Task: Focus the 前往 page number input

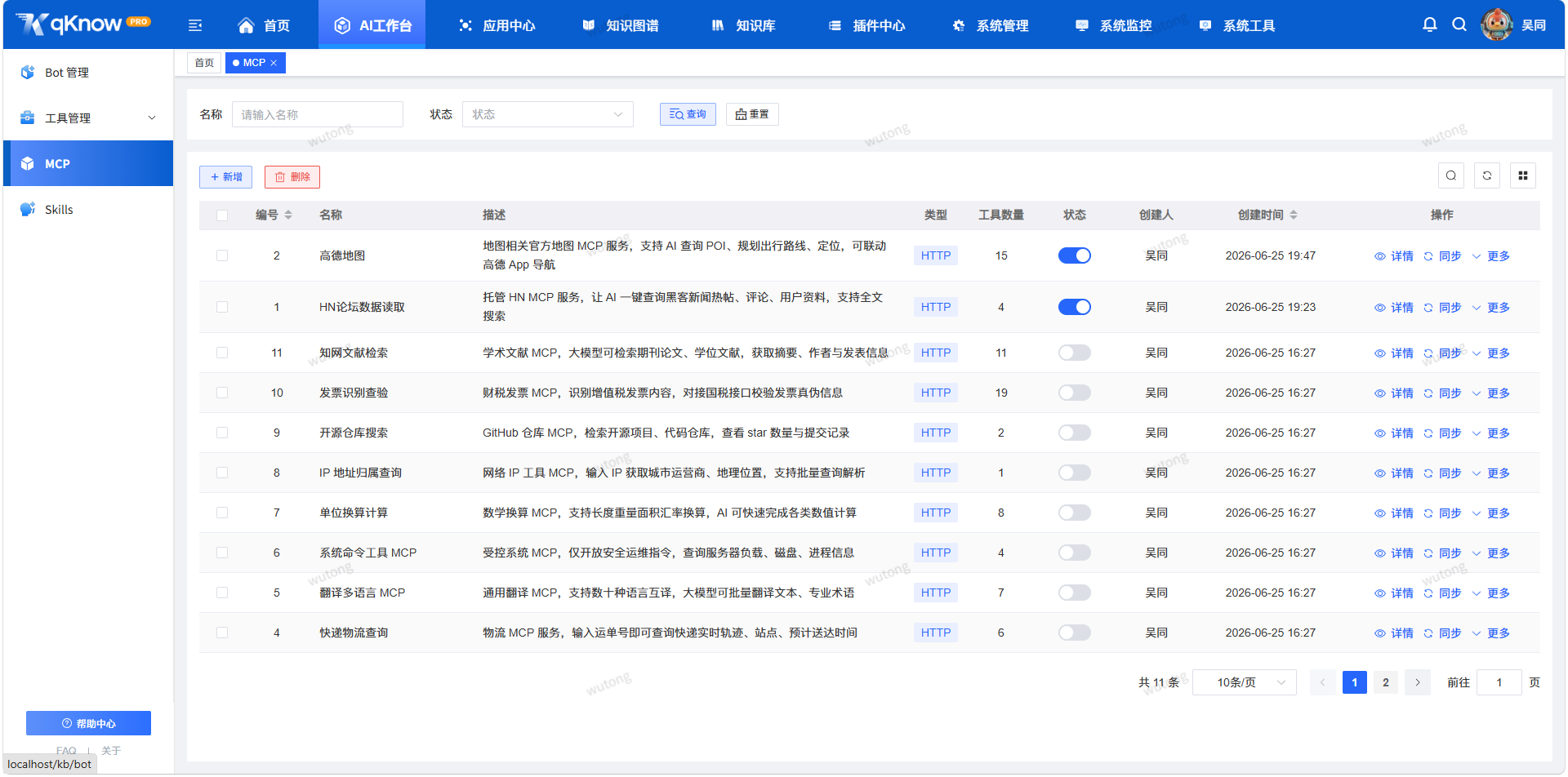Action: (x=1499, y=682)
